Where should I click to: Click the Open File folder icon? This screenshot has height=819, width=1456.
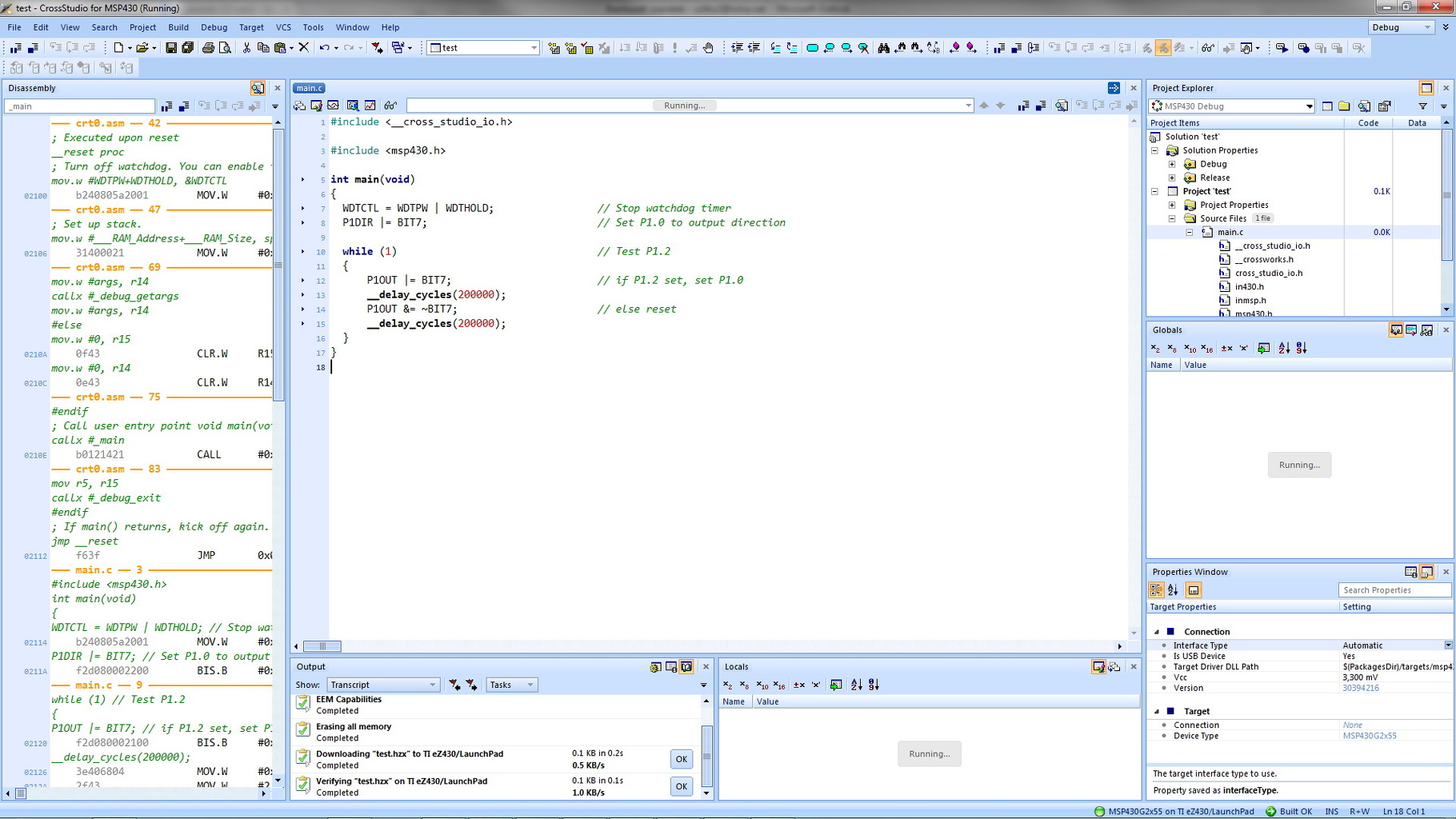point(142,48)
